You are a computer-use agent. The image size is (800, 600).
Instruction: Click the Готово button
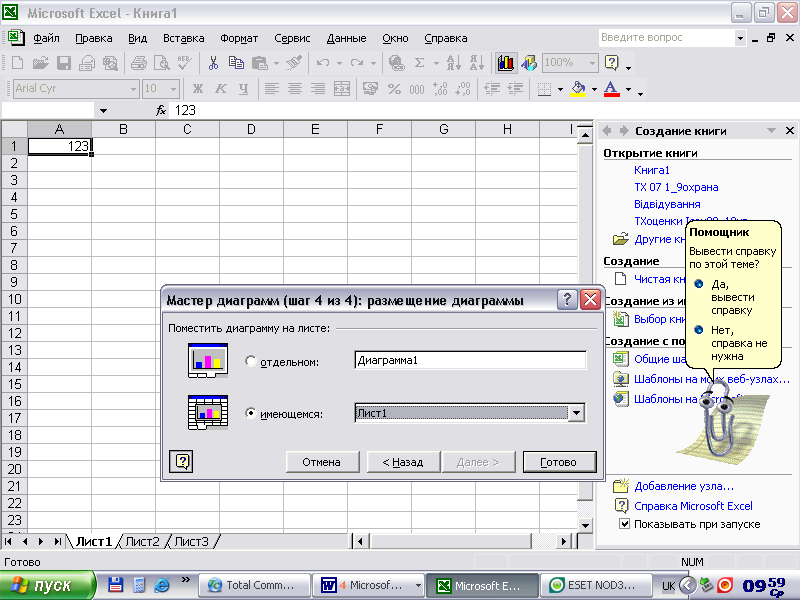coord(559,462)
